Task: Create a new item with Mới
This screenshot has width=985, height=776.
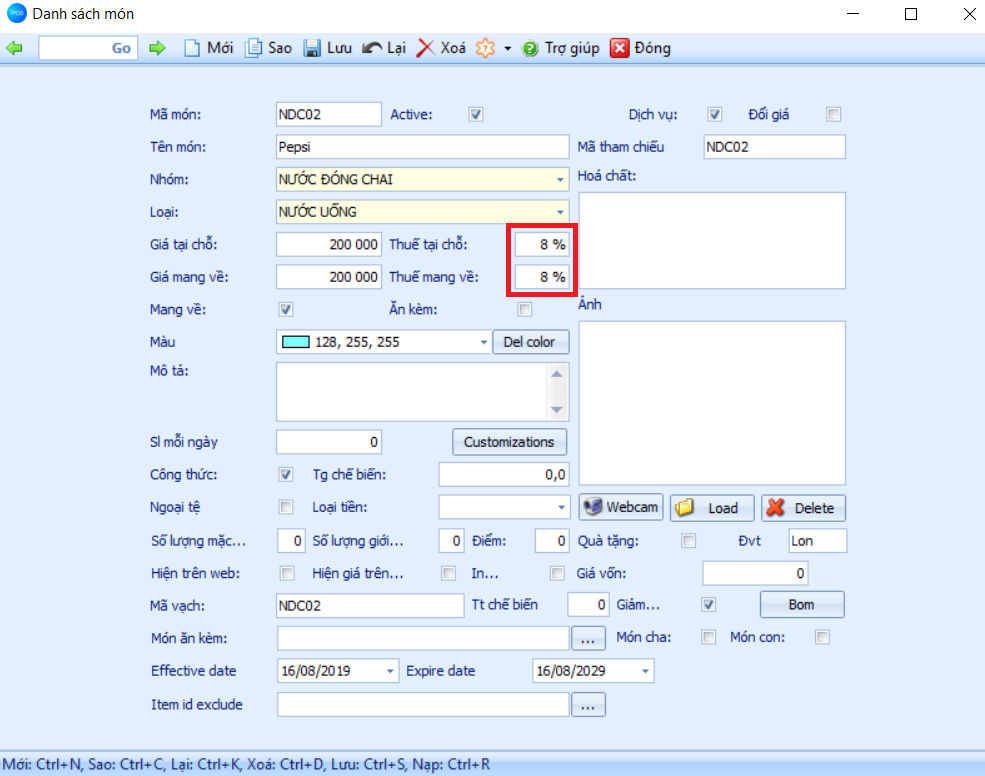Action: [209, 48]
